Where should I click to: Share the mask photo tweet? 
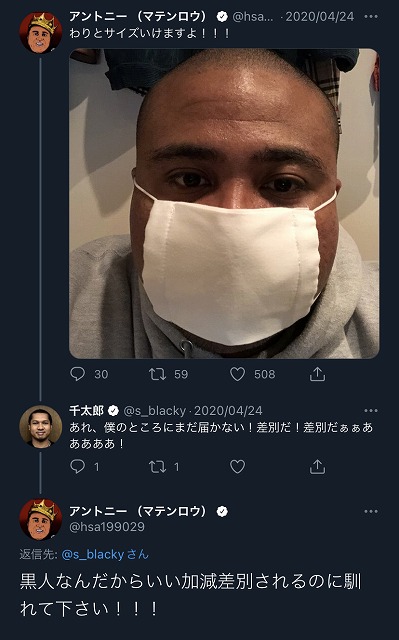point(317,374)
